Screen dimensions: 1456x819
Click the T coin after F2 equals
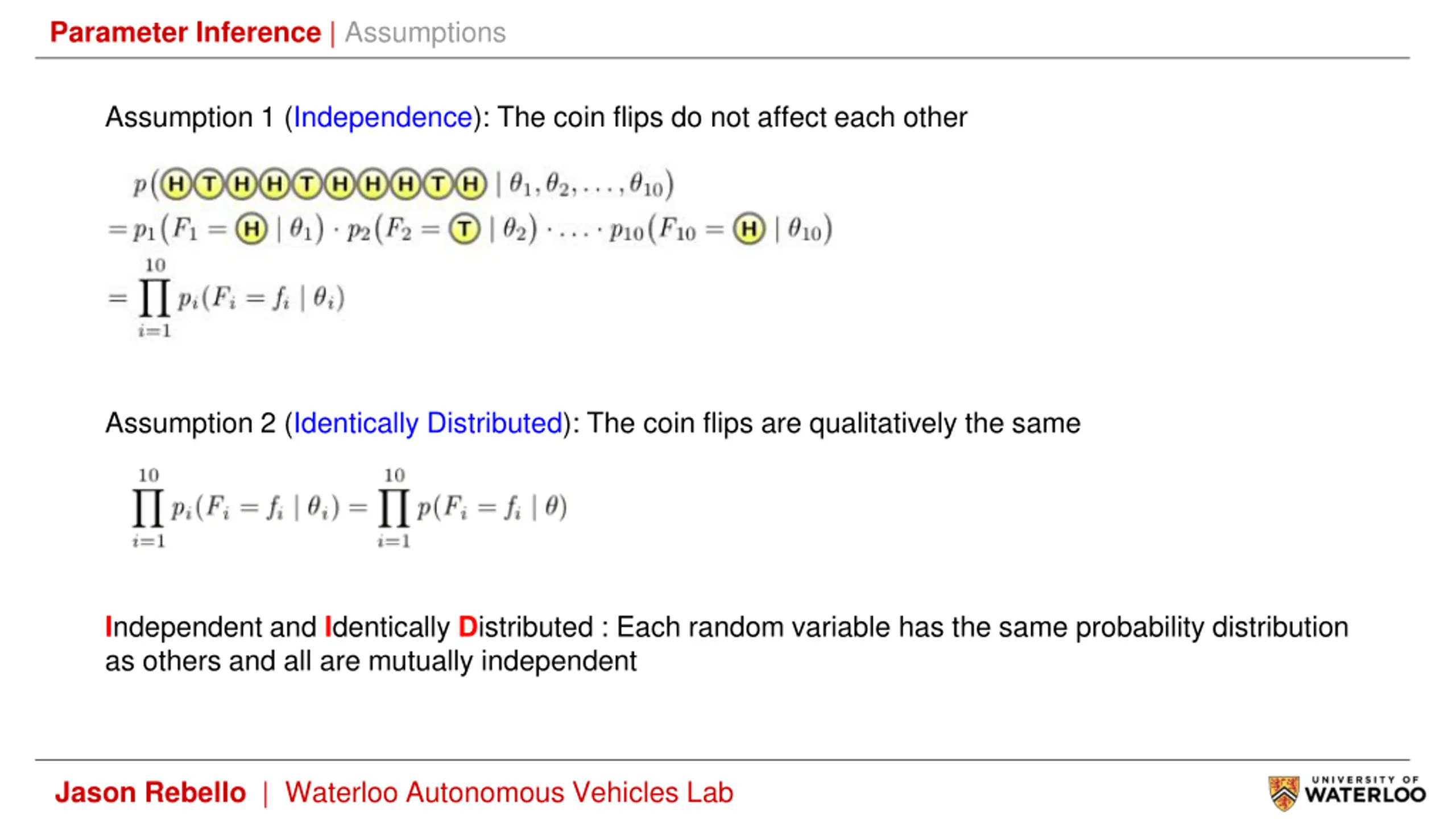coord(465,229)
